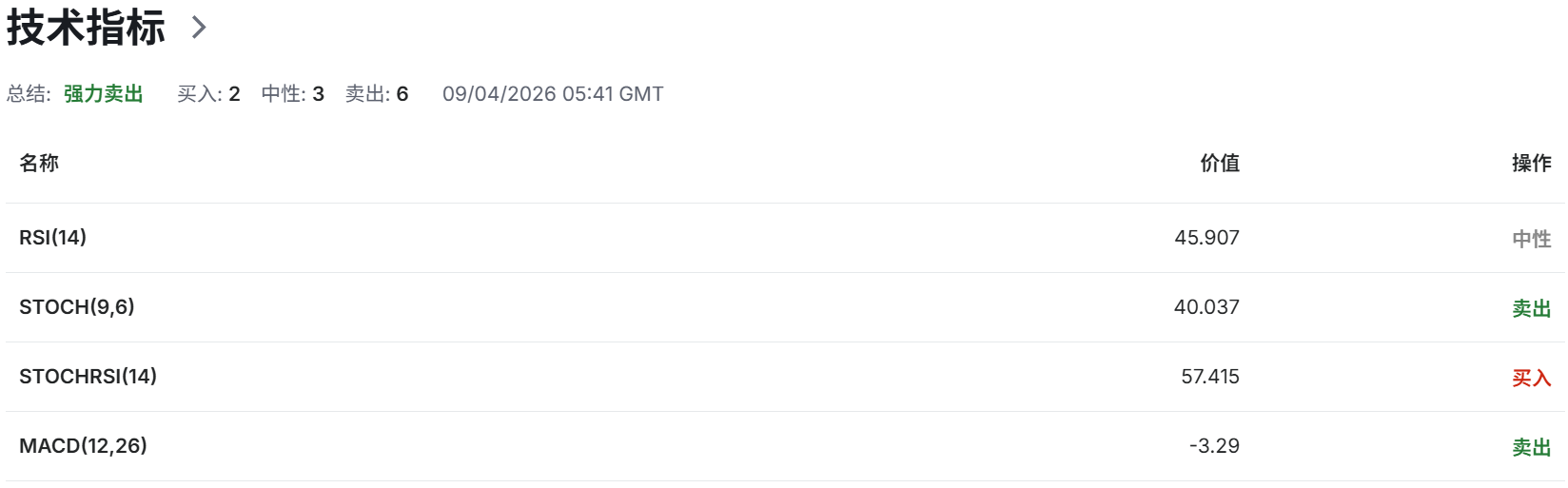Click the 名称 column header
Image resolution: width=1568 pixels, height=488 pixels.
[x=39, y=164]
